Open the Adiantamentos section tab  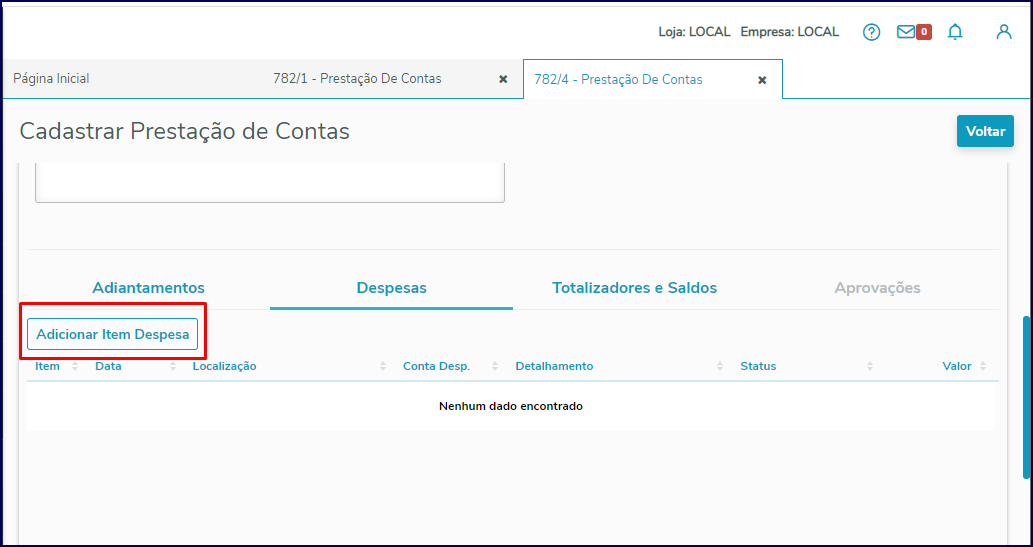click(148, 288)
